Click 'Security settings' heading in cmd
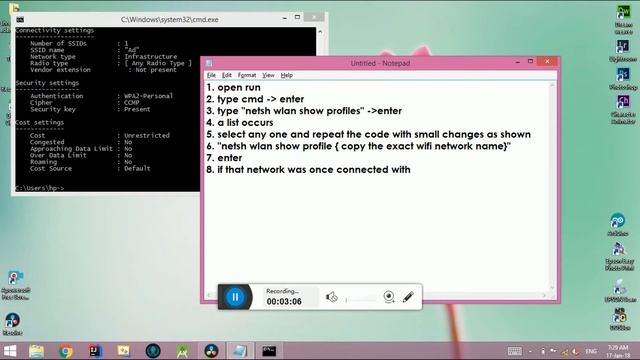Screen dimensions: 640x360 (47, 83)
